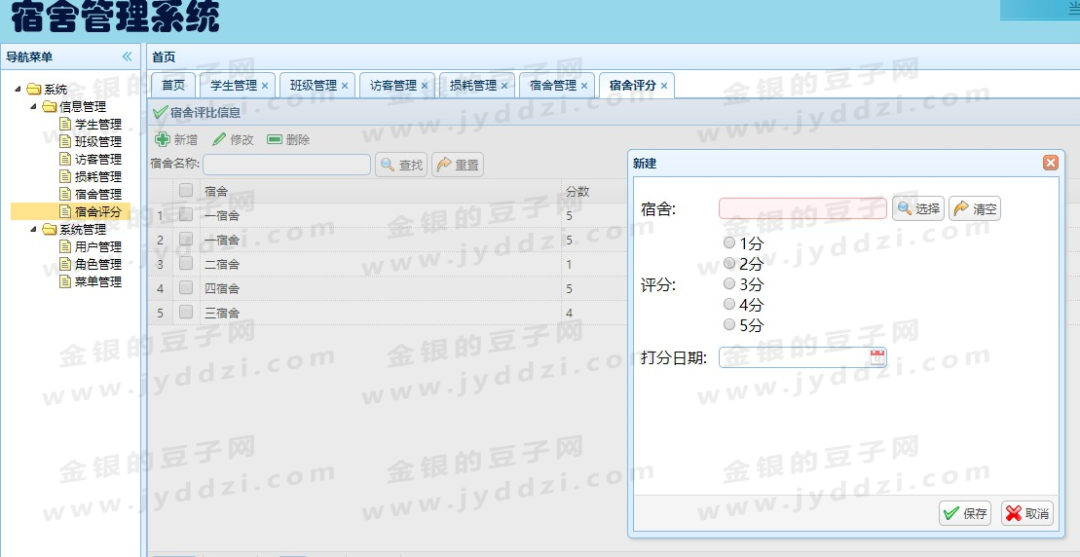Image resolution: width=1080 pixels, height=557 pixels.
Task: Close the 学生管理 tab
Action: [265, 86]
